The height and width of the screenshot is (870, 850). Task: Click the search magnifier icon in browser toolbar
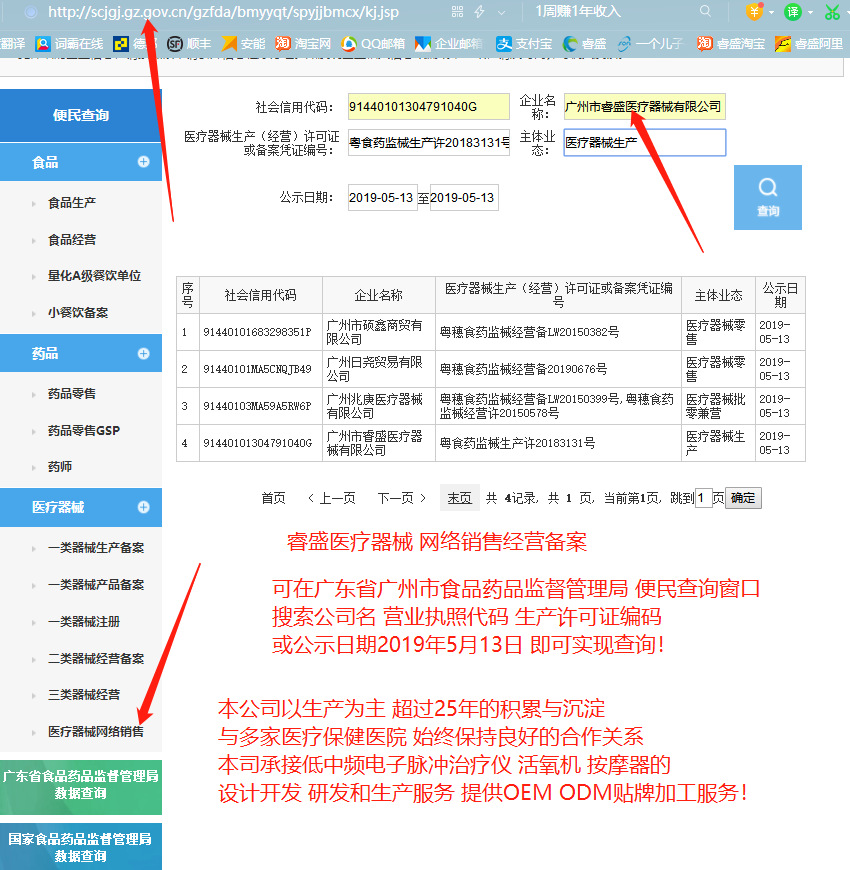coord(705,11)
